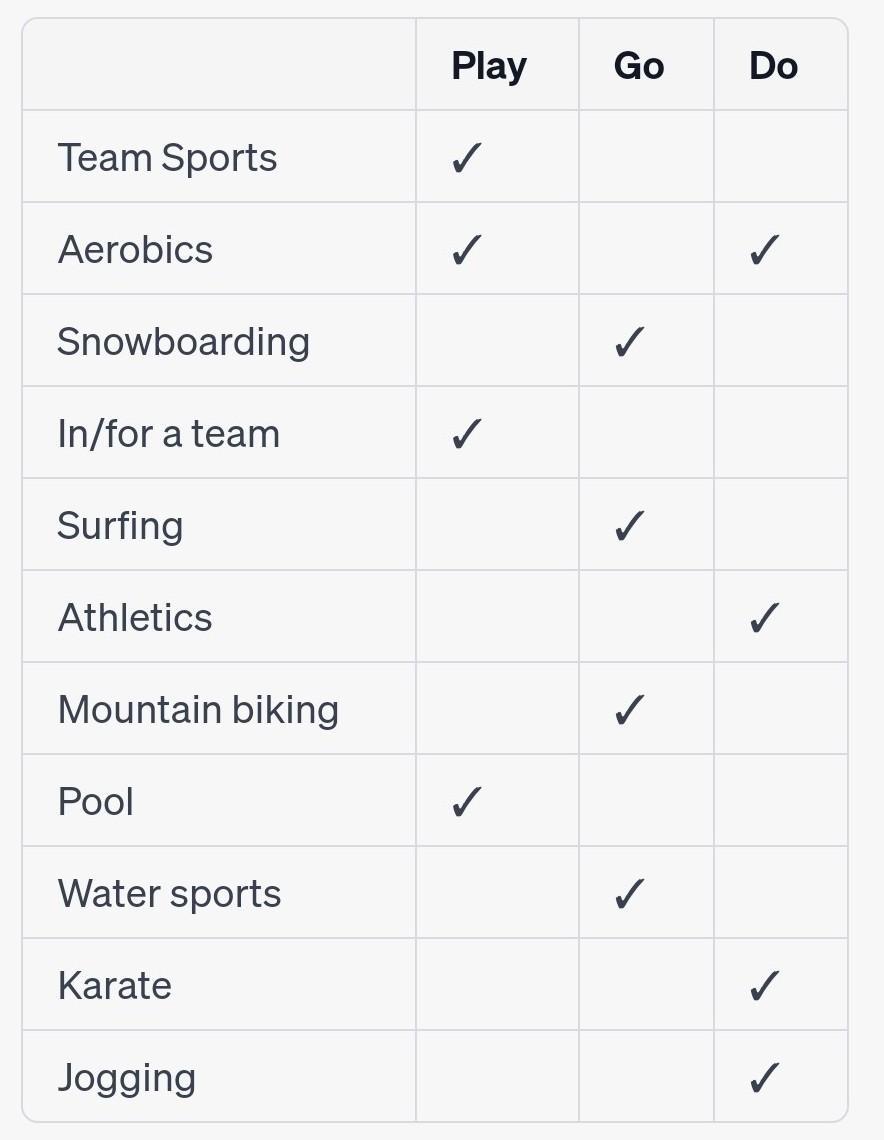
Task: Click the Jogging row label
Action: coord(127,1078)
